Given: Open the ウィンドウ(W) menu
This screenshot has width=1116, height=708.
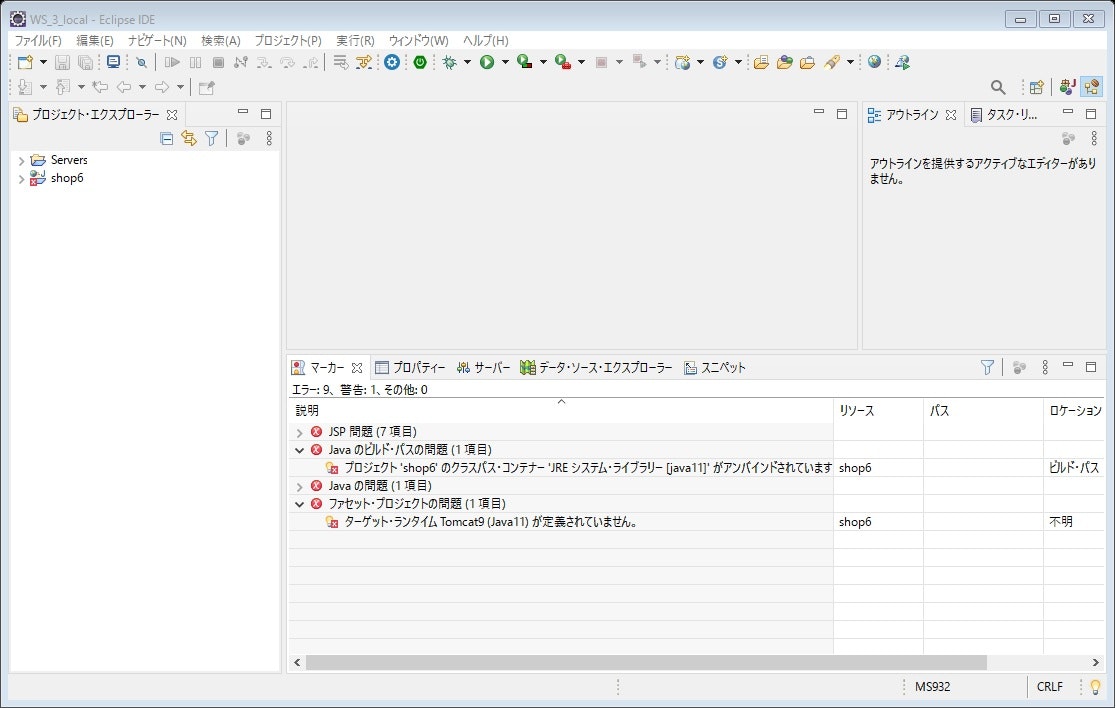Looking at the screenshot, I should [418, 41].
